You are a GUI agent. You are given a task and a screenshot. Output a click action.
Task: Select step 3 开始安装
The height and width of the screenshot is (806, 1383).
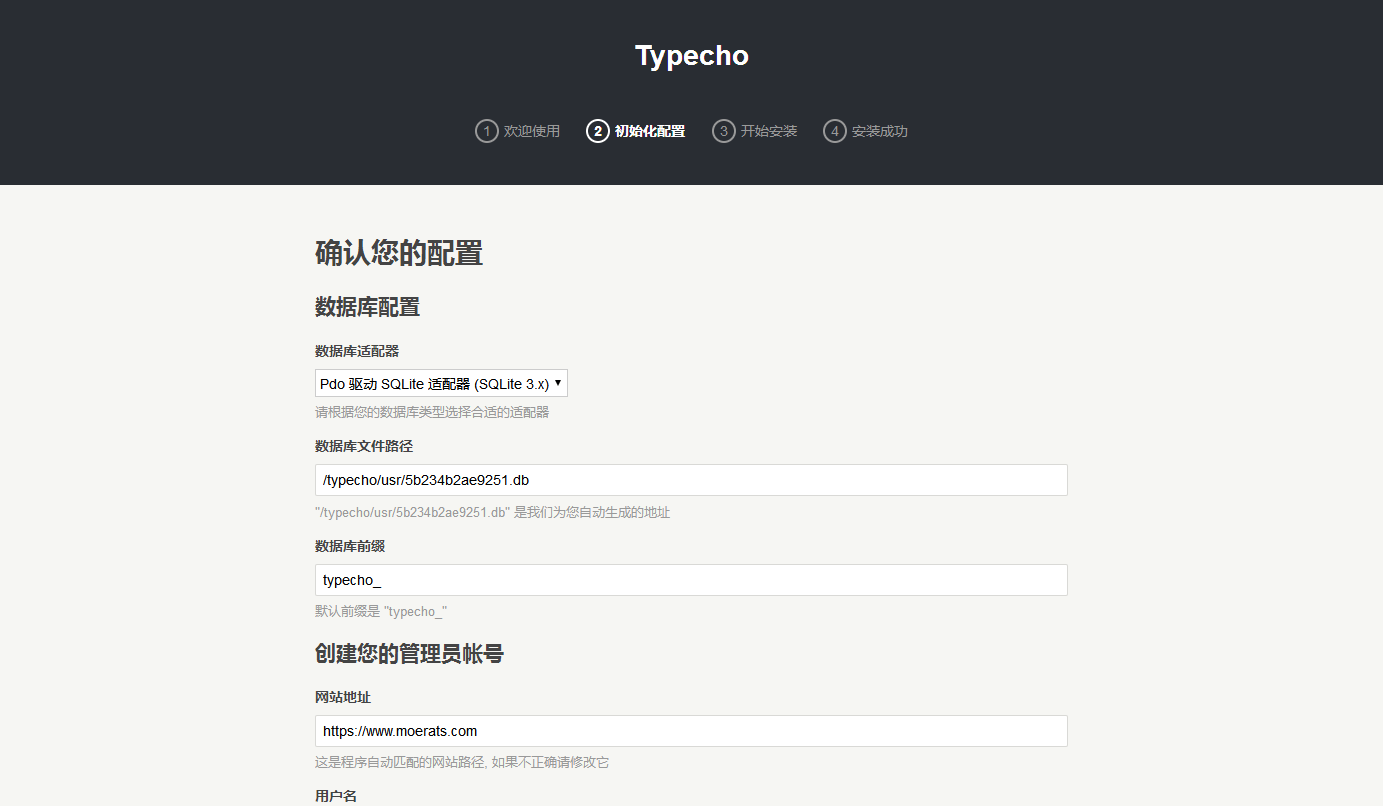(755, 131)
